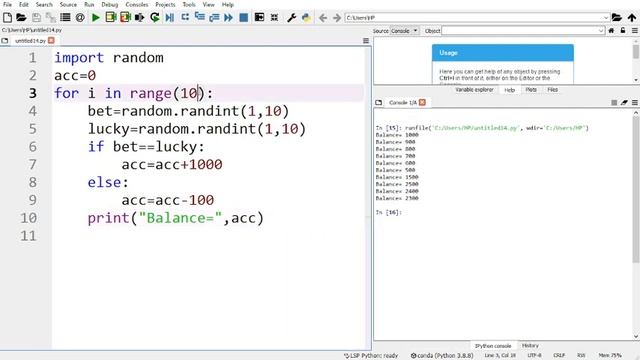This screenshot has width=640, height=360.
Task: Open the editor pane options menu
Action: [366, 41]
